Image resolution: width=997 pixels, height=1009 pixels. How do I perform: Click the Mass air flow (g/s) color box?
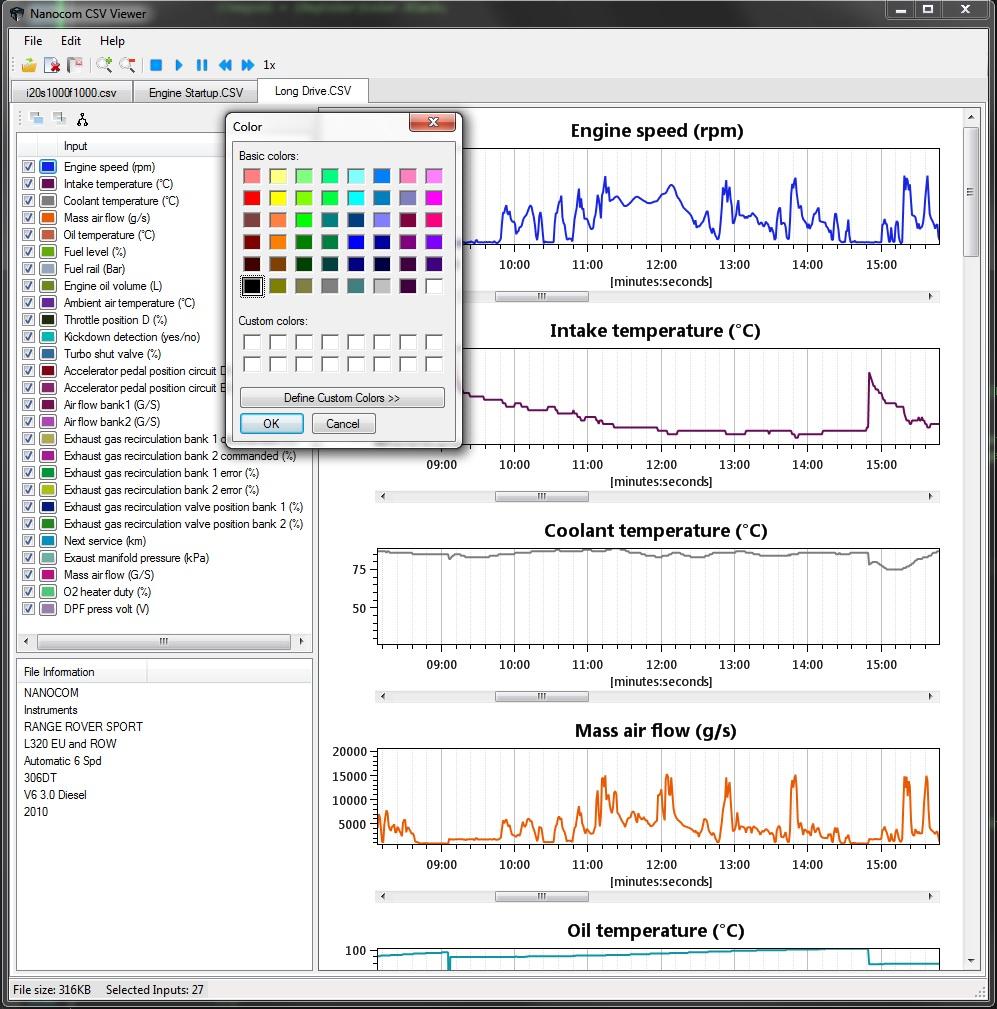47,218
